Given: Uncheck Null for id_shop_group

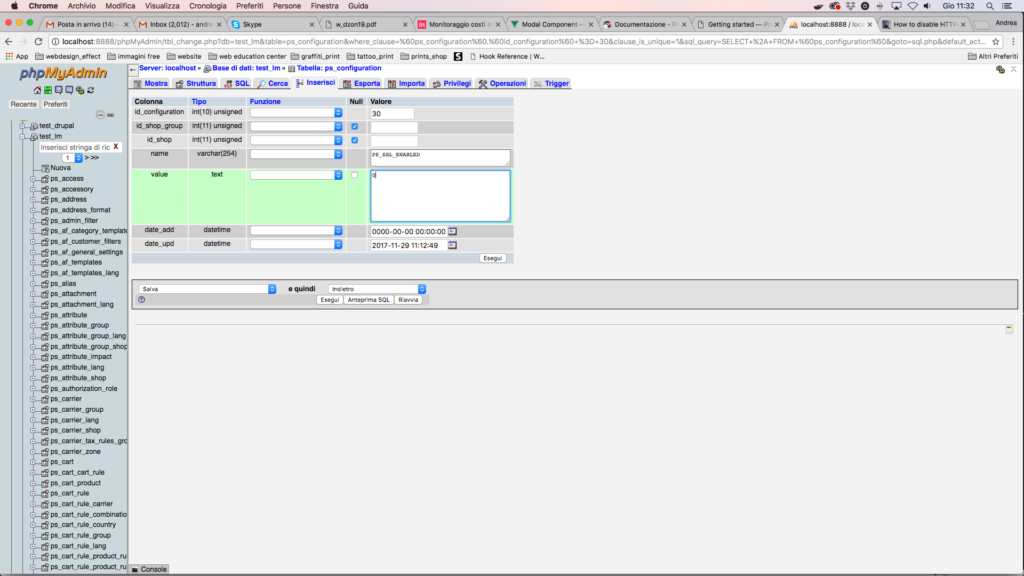Looking at the screenshot, I should pyautogui.click(x=355, y=126).
